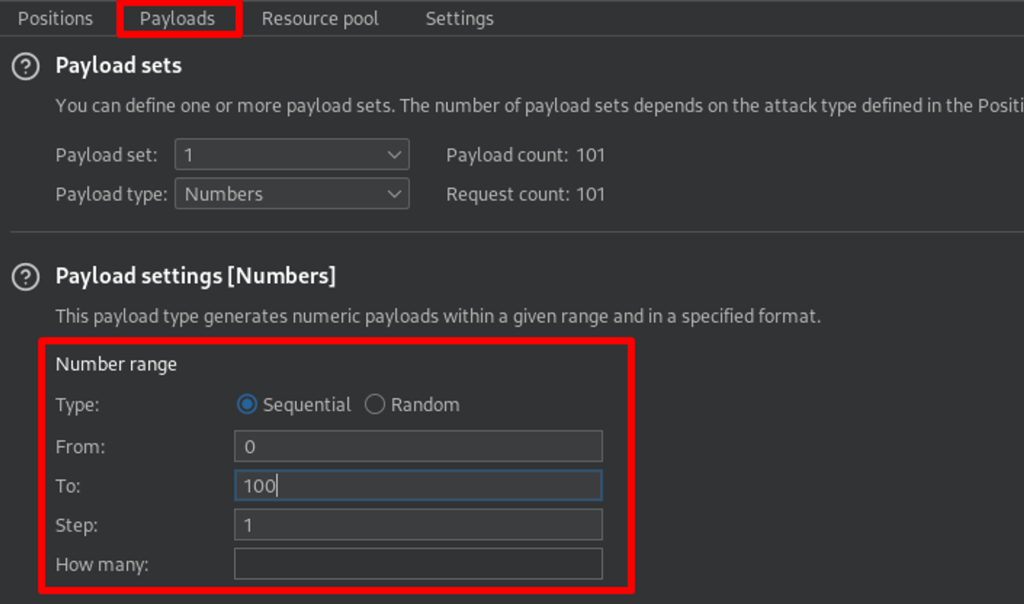Click the Payload sets heading
Viewport: 1024px width, 604px height.
point(119,67)
